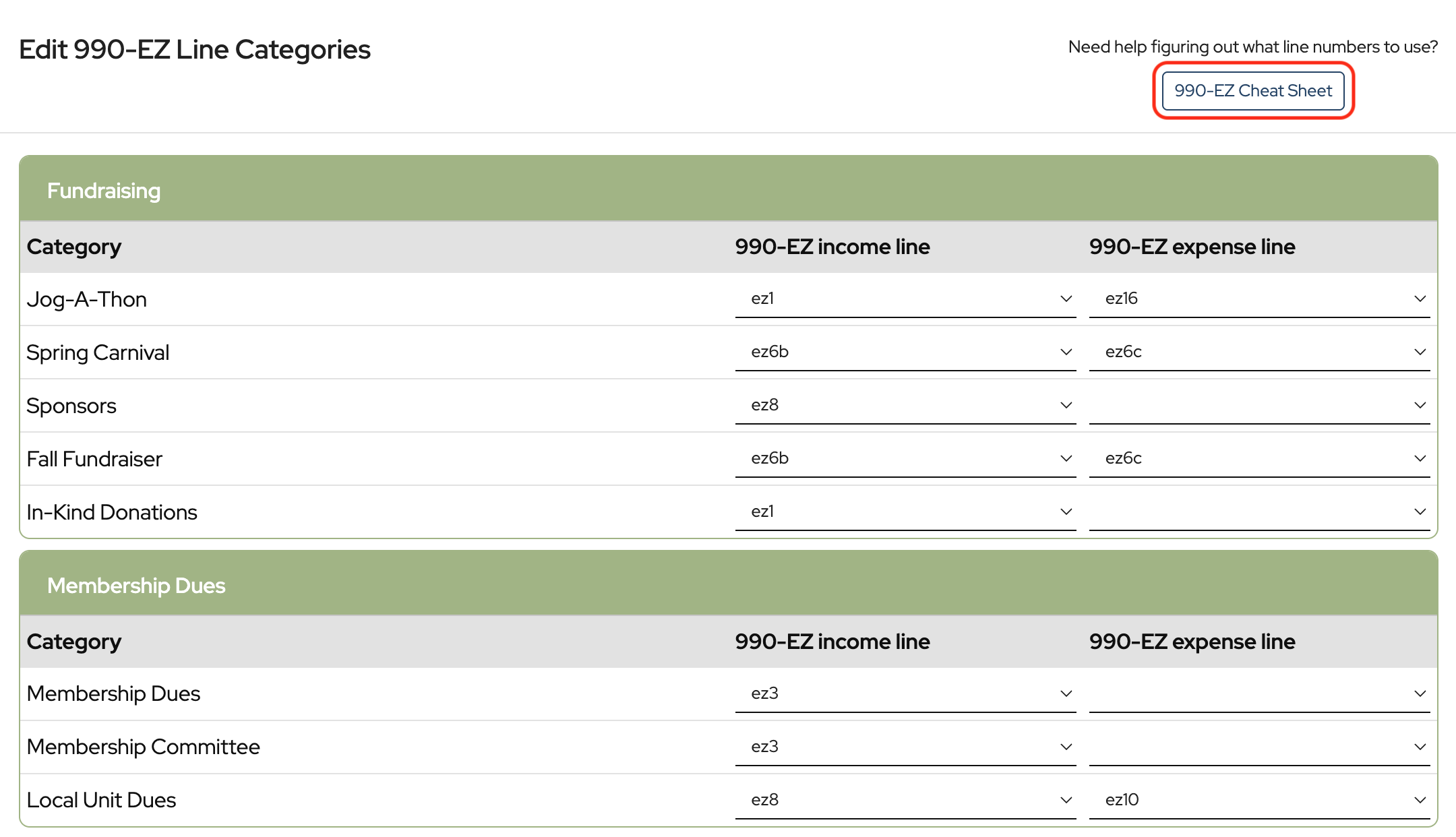The height and width of the screenshot is (837, 1456).
Task: Pick expense line for Membership Committee
Action: pyautogui.click(x=1258, y=747)
